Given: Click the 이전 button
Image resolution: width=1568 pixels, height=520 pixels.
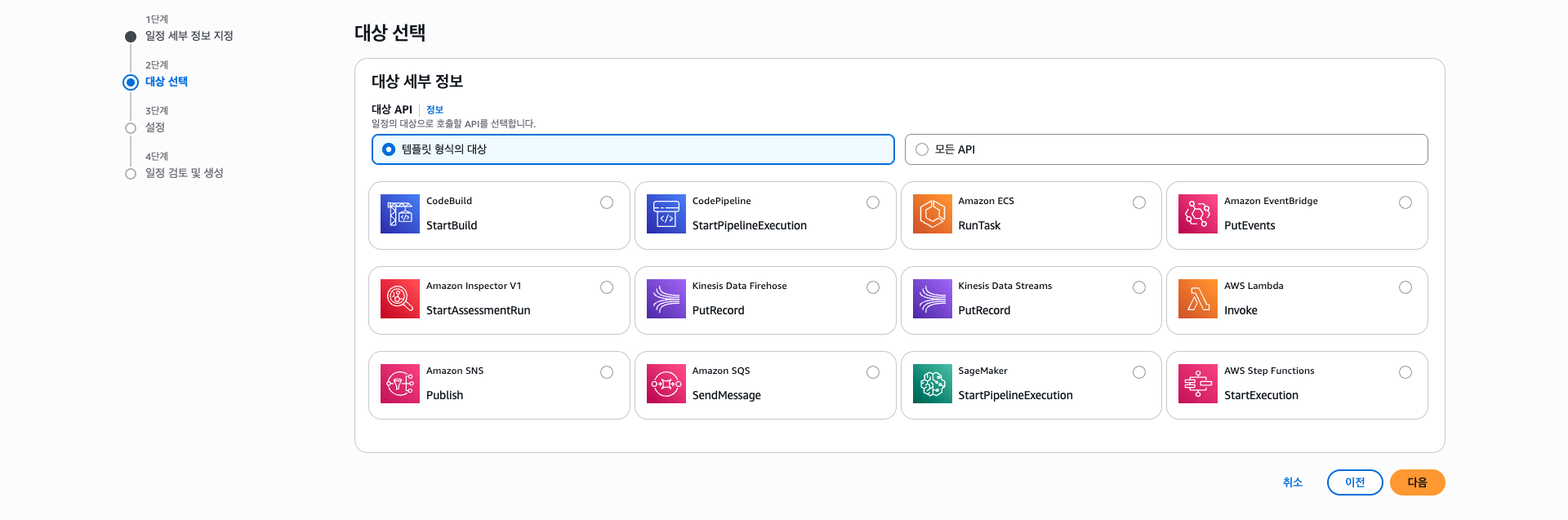Looking at the screenshot, I should (x=1354, y=482).
